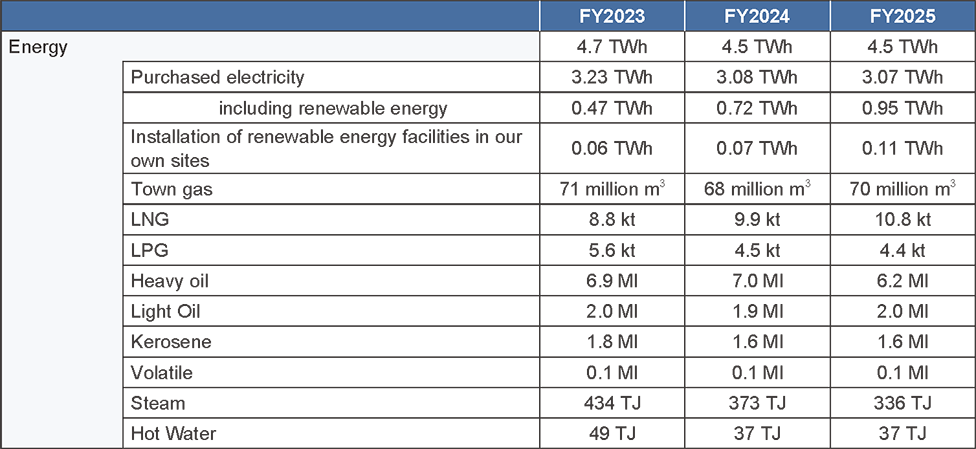Click dark area directly below the Energy row's white strip
Image resolution: width=976 pixels, height=449 pixels.
[330, 75]
